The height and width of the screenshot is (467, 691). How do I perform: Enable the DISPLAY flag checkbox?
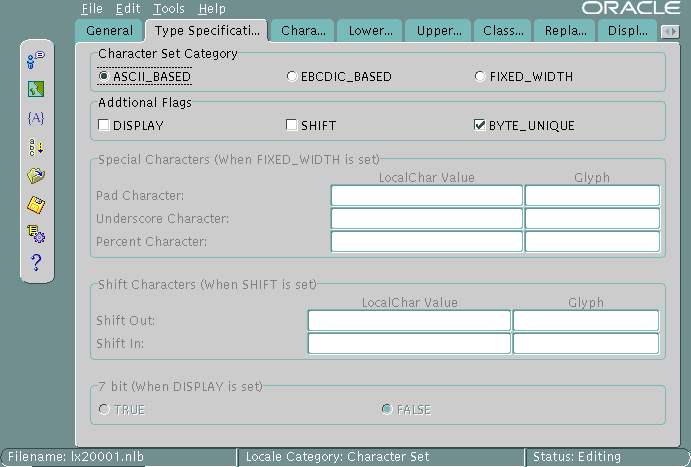[x=104, y=125]
